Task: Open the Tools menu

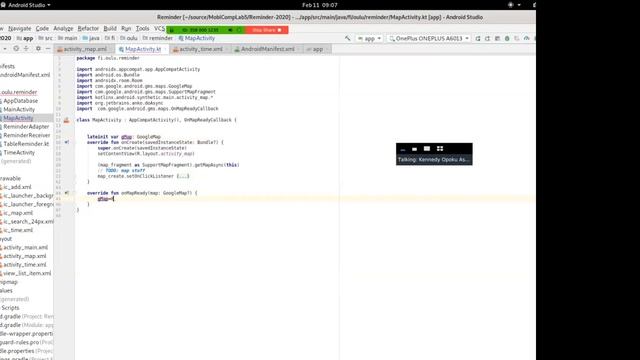Action: [142, 29]
